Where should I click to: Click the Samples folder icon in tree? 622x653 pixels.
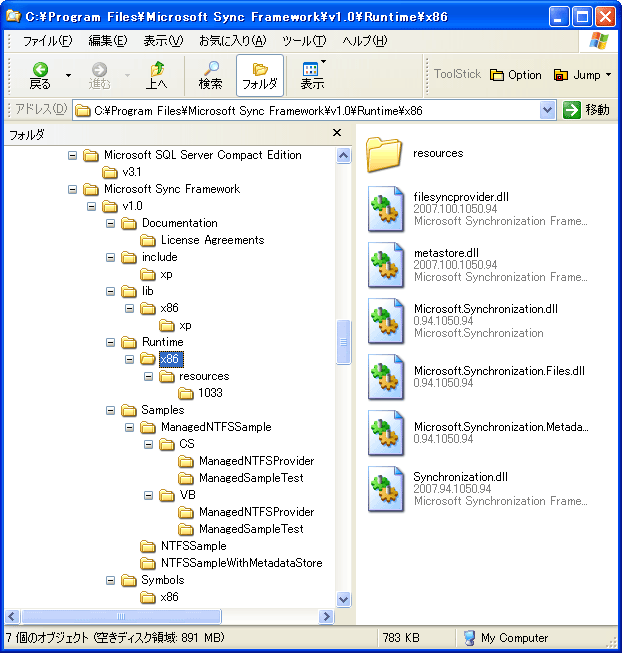pos(129,411)
